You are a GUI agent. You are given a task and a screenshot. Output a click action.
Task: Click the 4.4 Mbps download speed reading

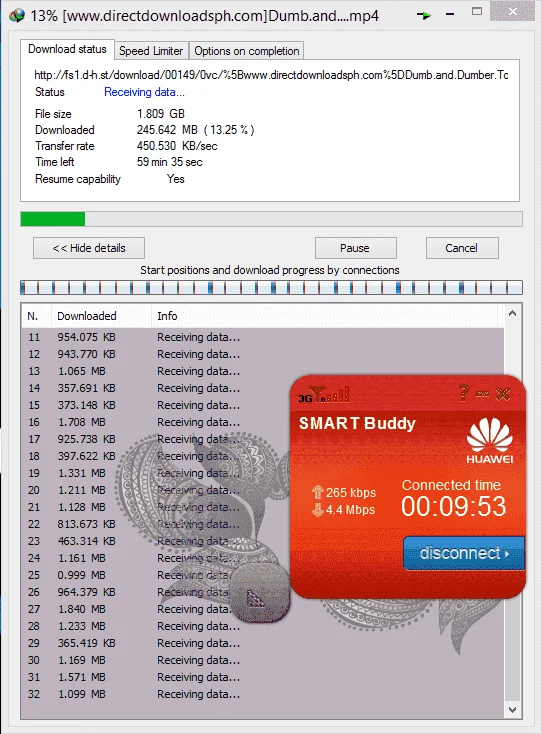pyautogui.click(x=351, y=509)
